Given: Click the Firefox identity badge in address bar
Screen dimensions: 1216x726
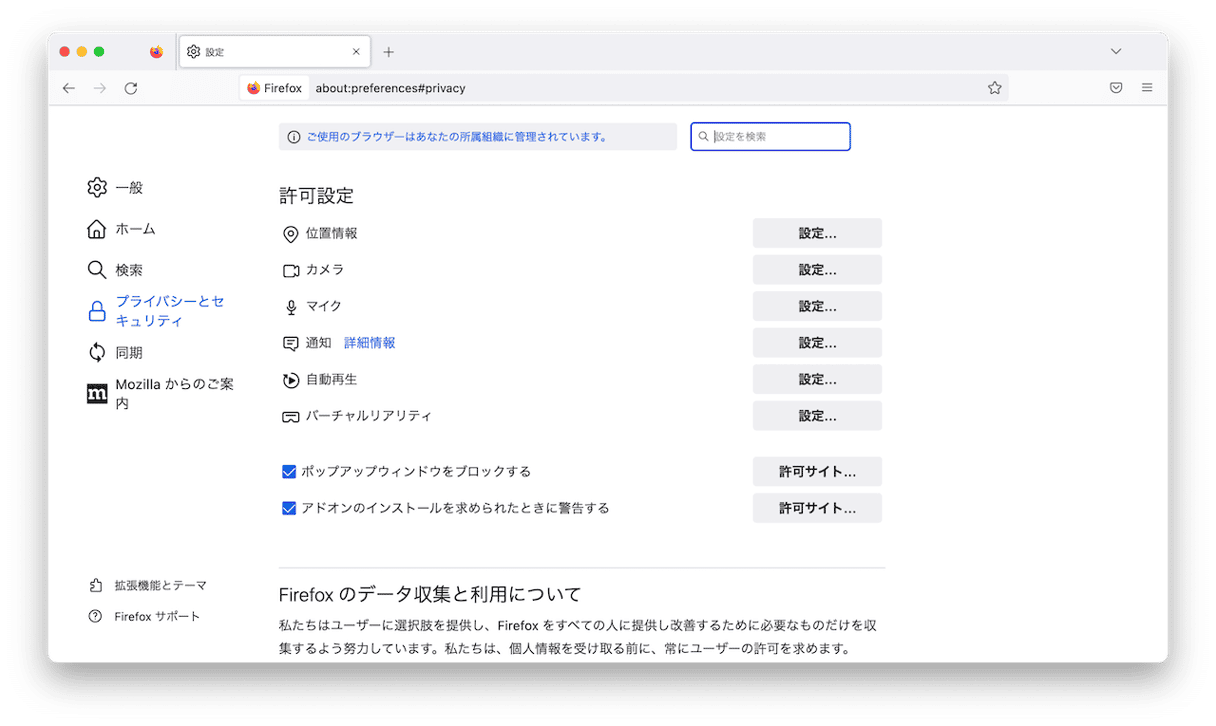Looking at the screenshot, I should [275, 88].
